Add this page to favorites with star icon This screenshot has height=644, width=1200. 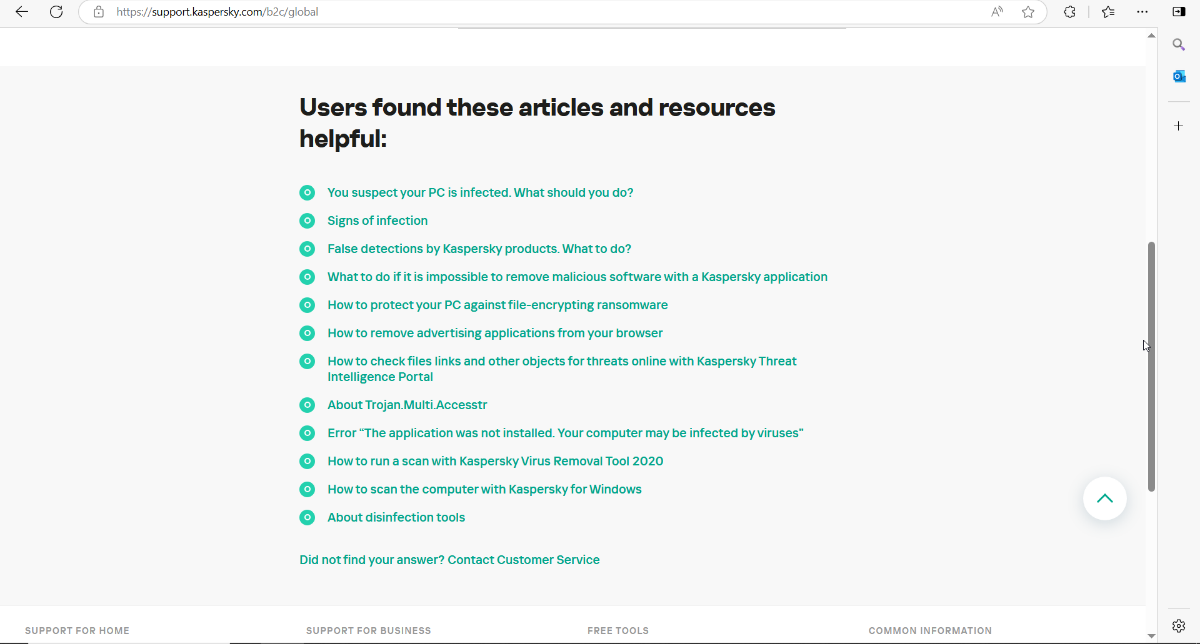[1028, 12]
